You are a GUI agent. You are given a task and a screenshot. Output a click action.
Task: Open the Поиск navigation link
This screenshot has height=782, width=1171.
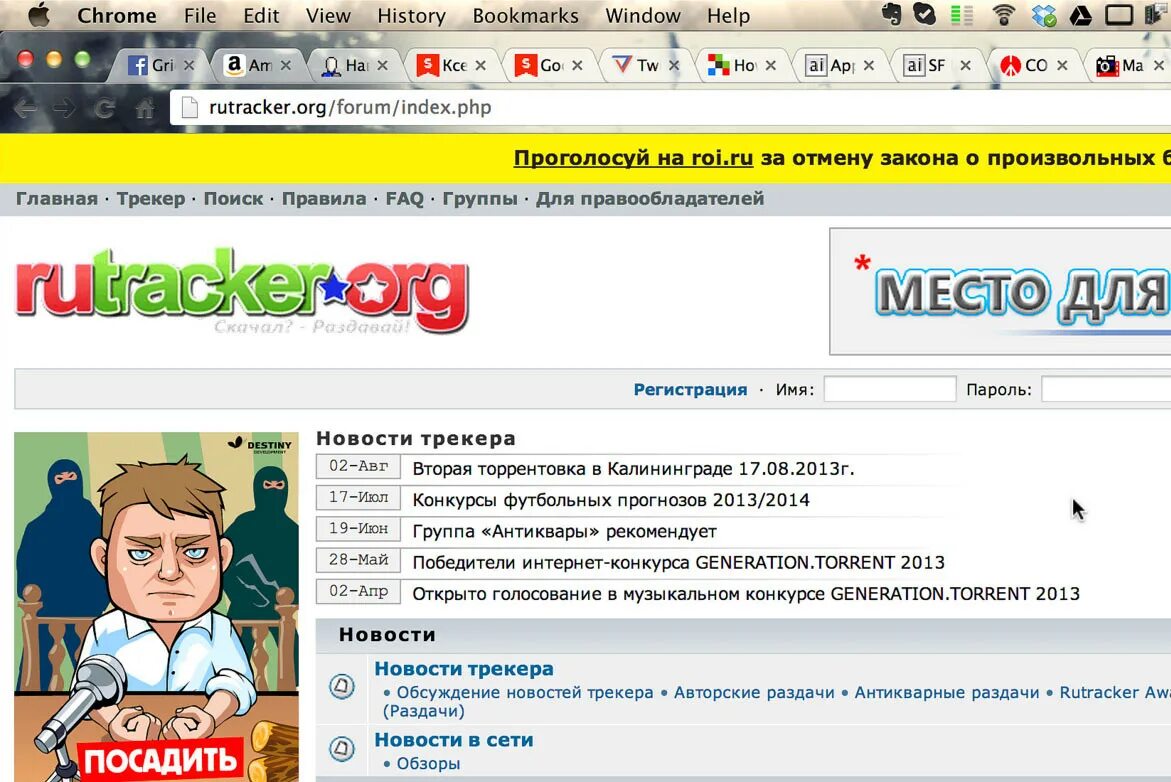pos(234,199)
